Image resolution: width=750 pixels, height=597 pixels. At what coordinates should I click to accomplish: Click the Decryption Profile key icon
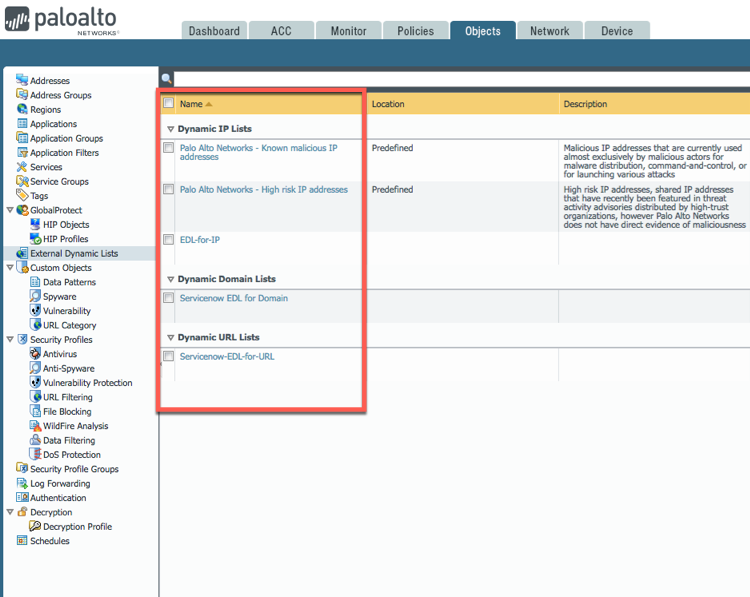click(x=35, y=526)
